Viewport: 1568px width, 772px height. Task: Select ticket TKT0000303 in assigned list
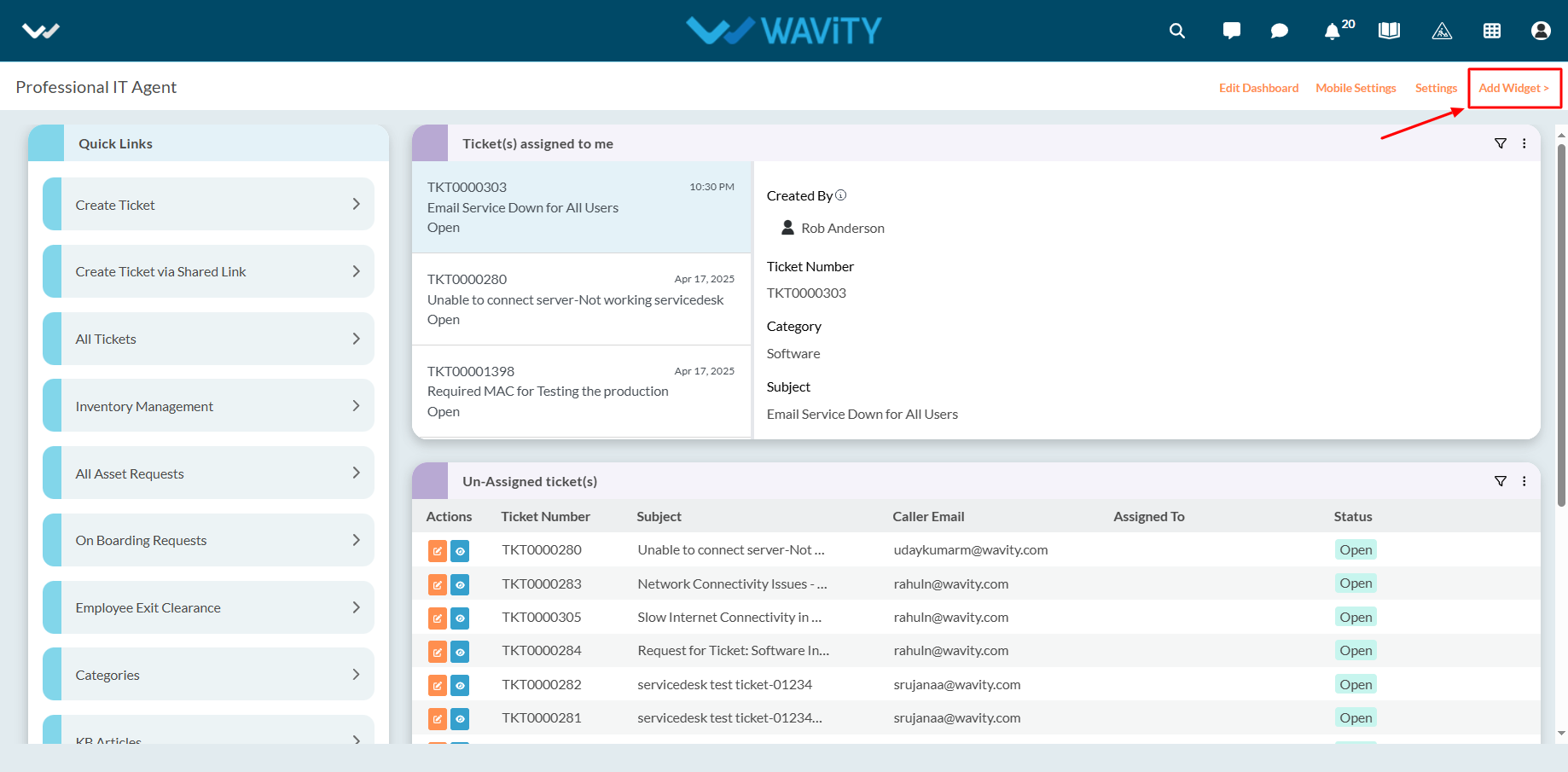click(581, 207)
